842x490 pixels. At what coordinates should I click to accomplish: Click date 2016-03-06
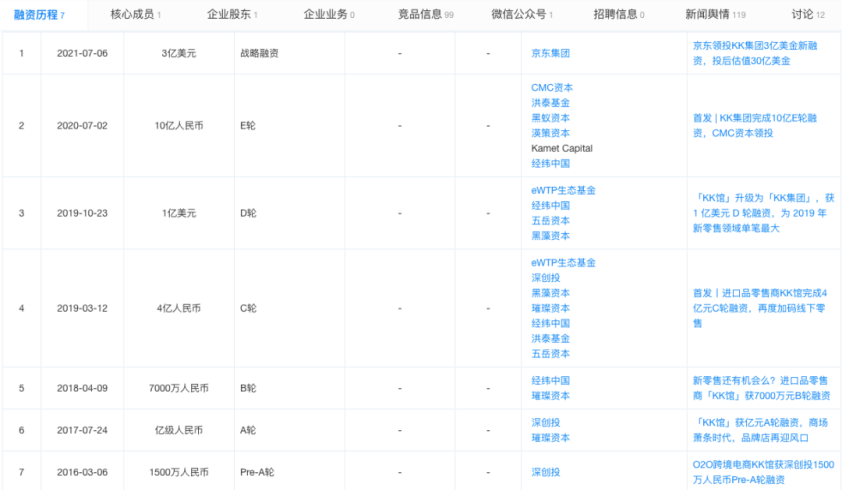pos(82,472)
